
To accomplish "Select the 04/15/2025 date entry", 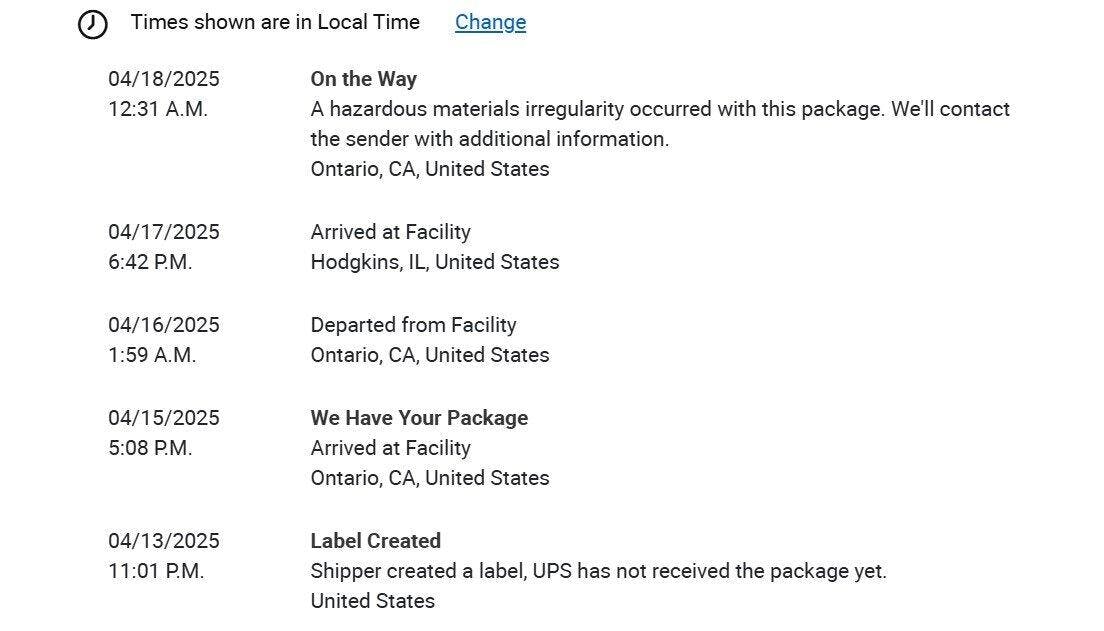I will 164,418.
